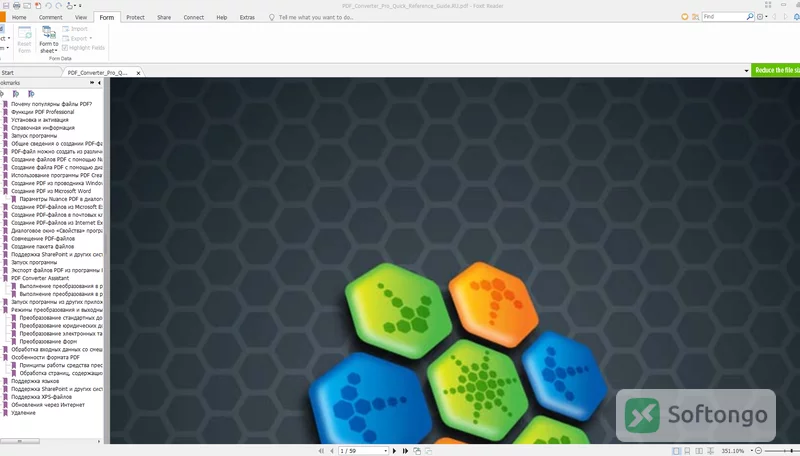Open bookmark 'Создание PDF из Microsoft Word'
Viewport: 800px width, 456px height.
pos(51,191)
